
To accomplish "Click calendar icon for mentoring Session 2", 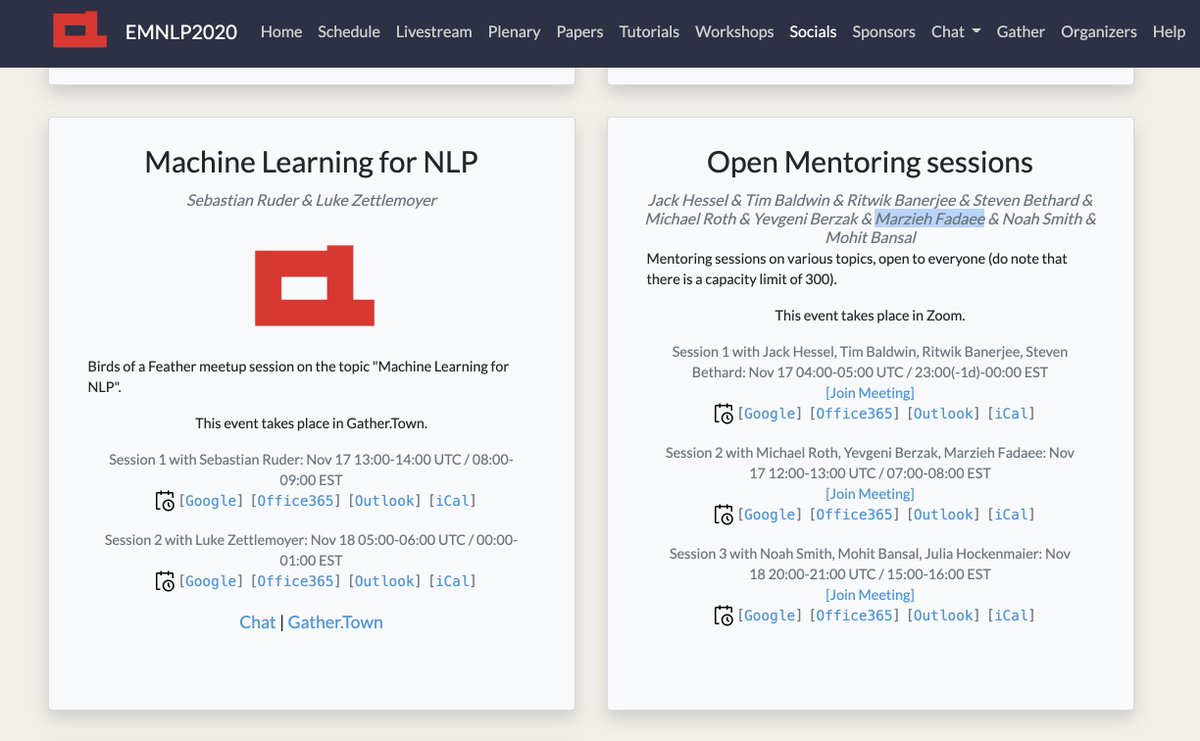I will tap(723, 514).
